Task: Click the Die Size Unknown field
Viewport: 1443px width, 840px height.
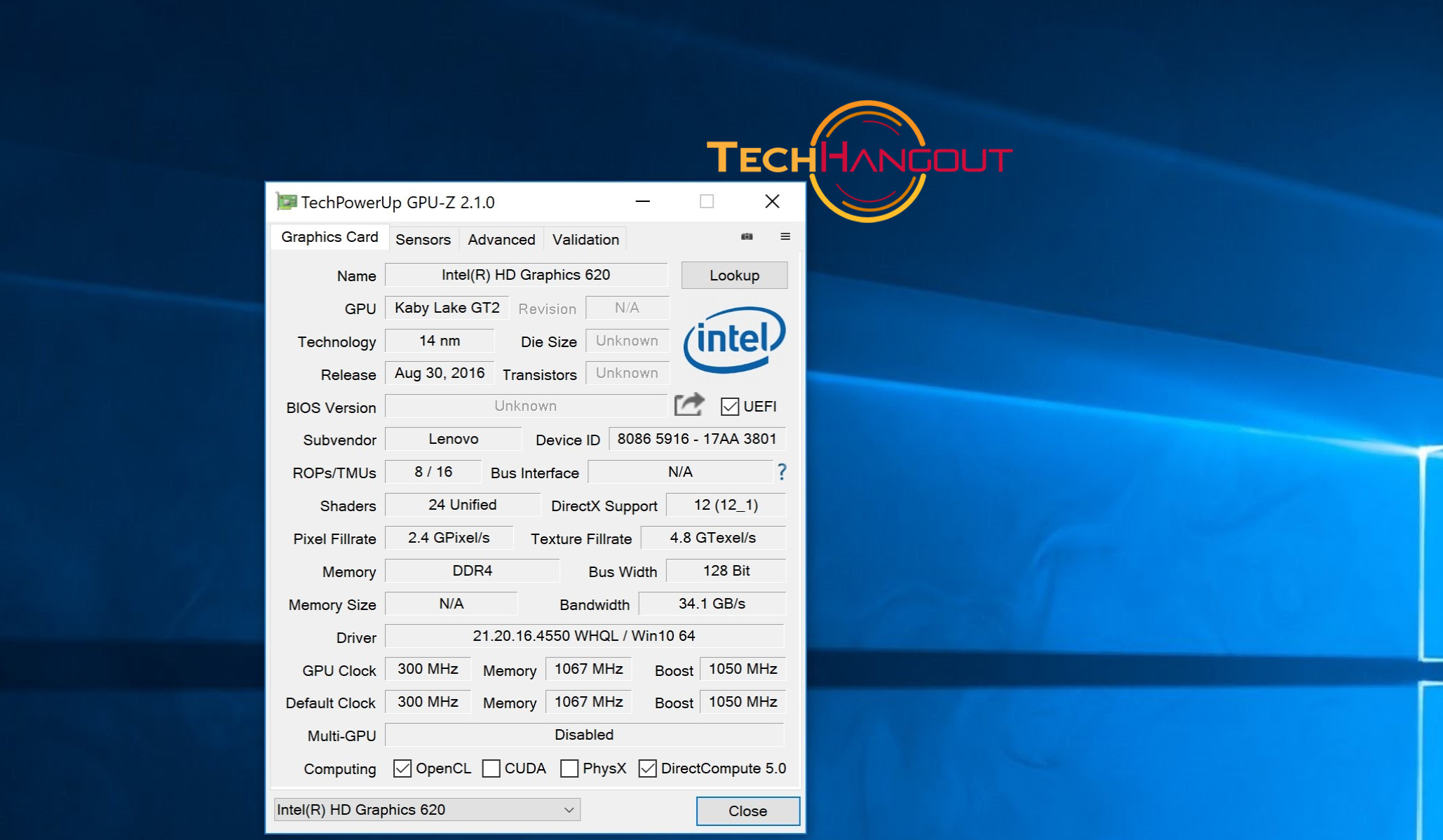Action: 628,341
